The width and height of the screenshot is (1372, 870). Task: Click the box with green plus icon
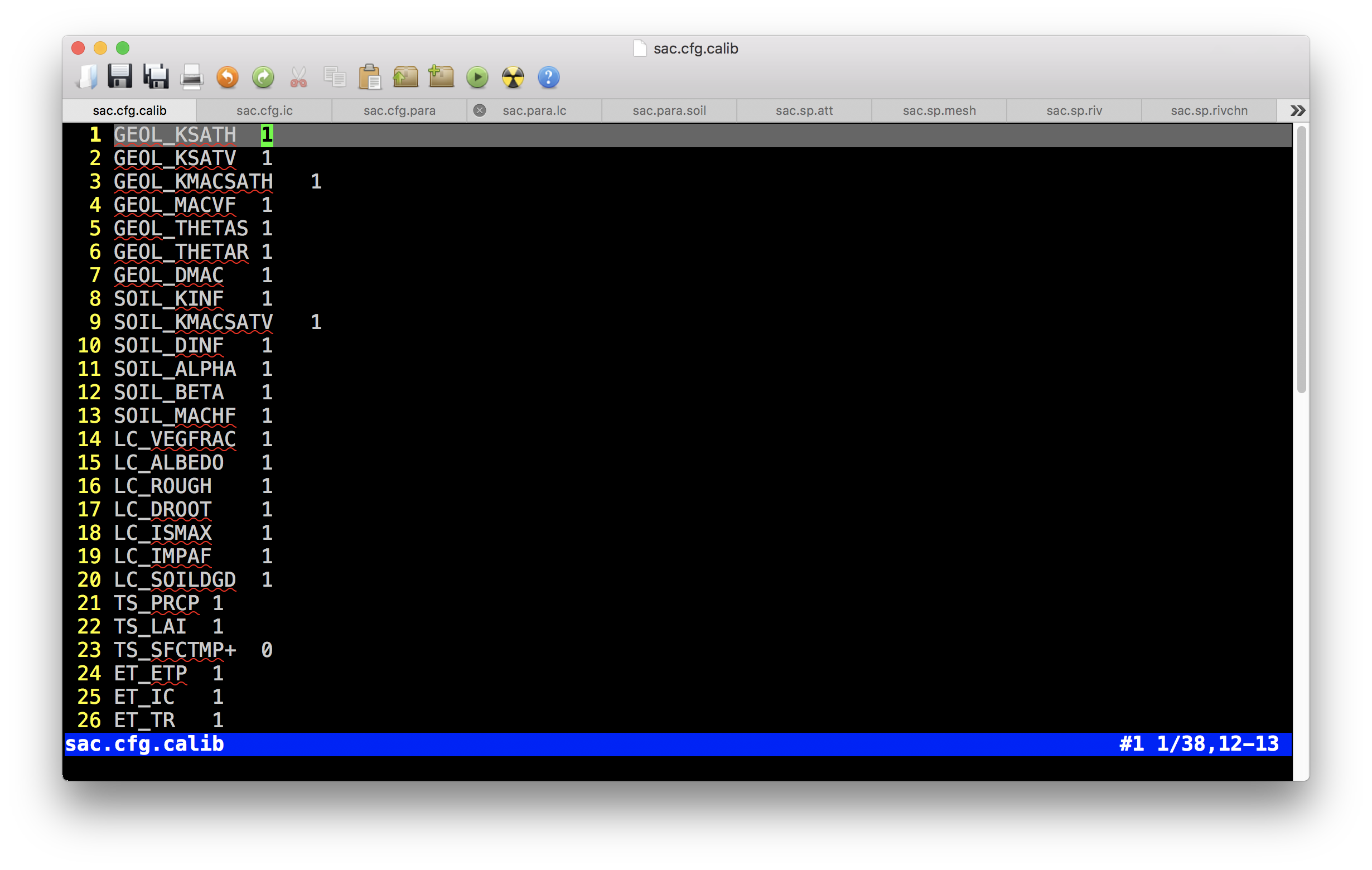pos(441,77)
